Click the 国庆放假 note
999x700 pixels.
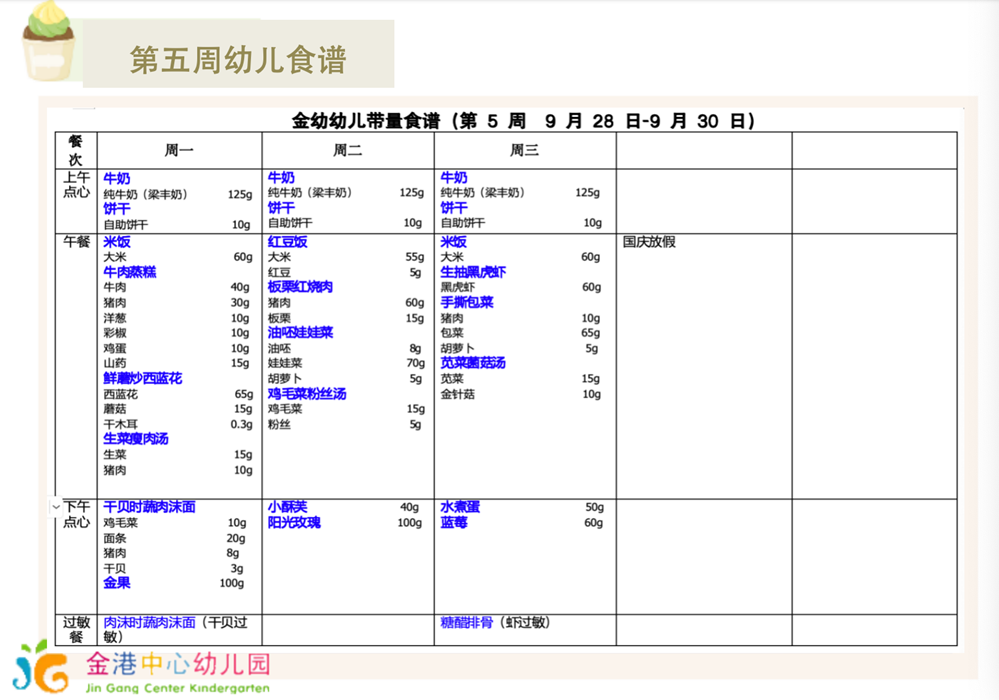point(649,242)
